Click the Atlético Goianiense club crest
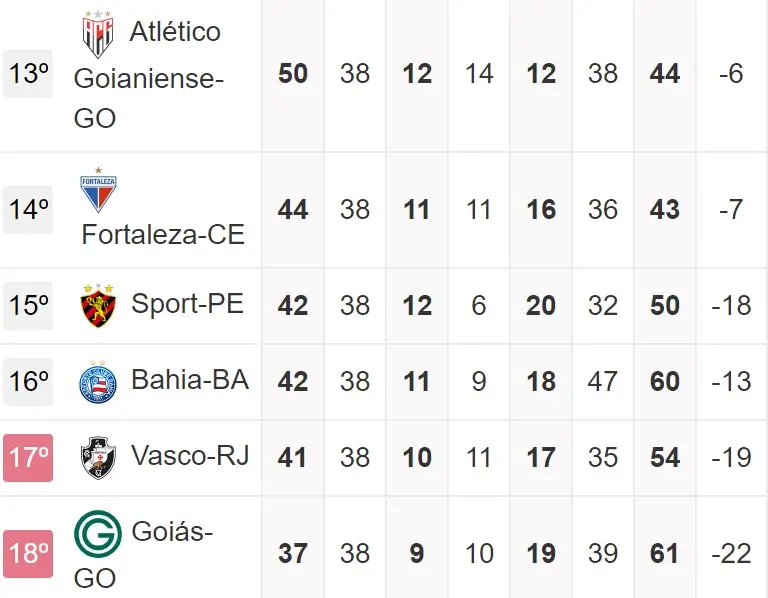The height and width of the screenshot is (598, 768). tap(97, 35)
